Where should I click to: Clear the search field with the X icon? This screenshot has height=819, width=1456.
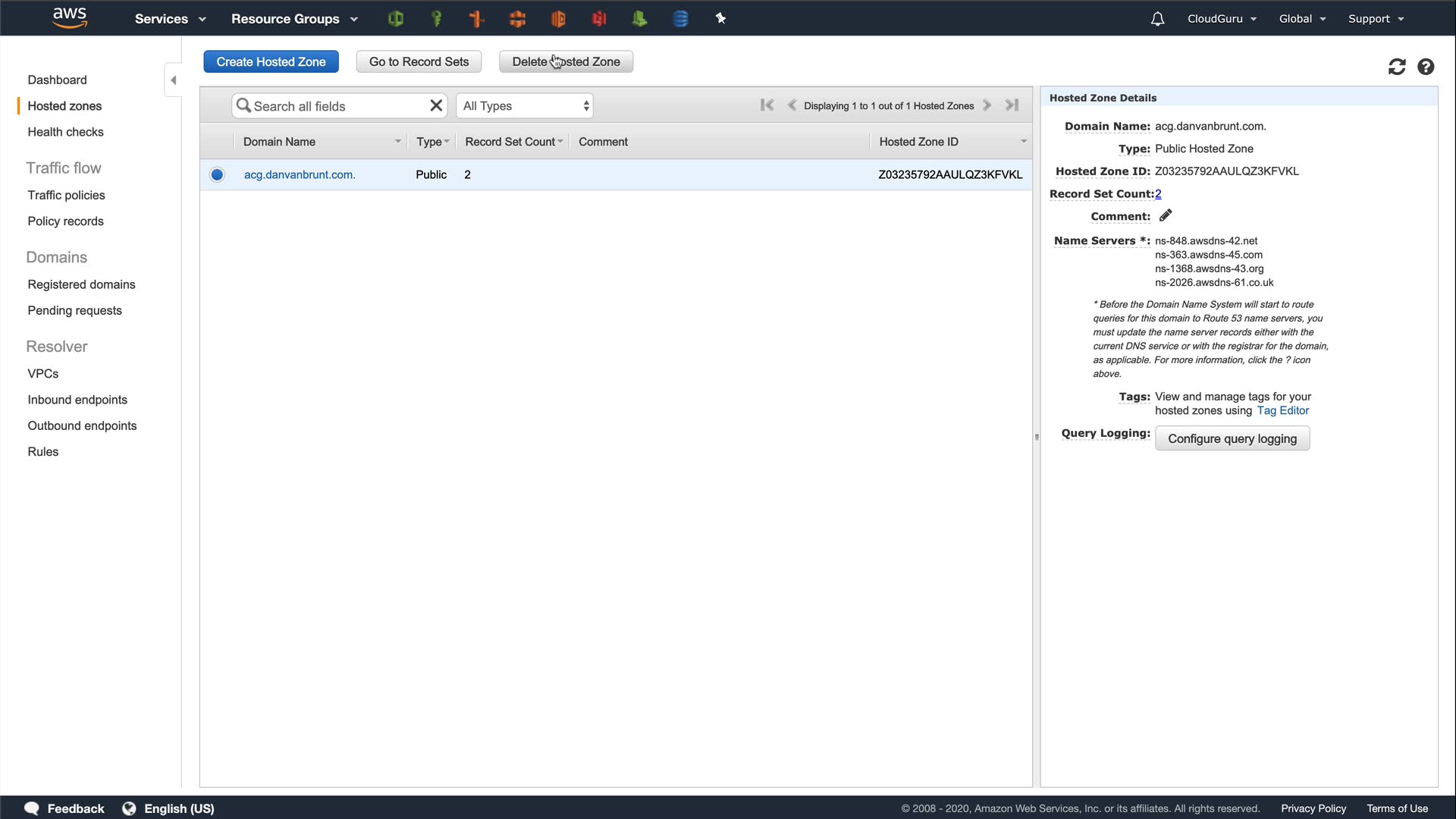436,105
